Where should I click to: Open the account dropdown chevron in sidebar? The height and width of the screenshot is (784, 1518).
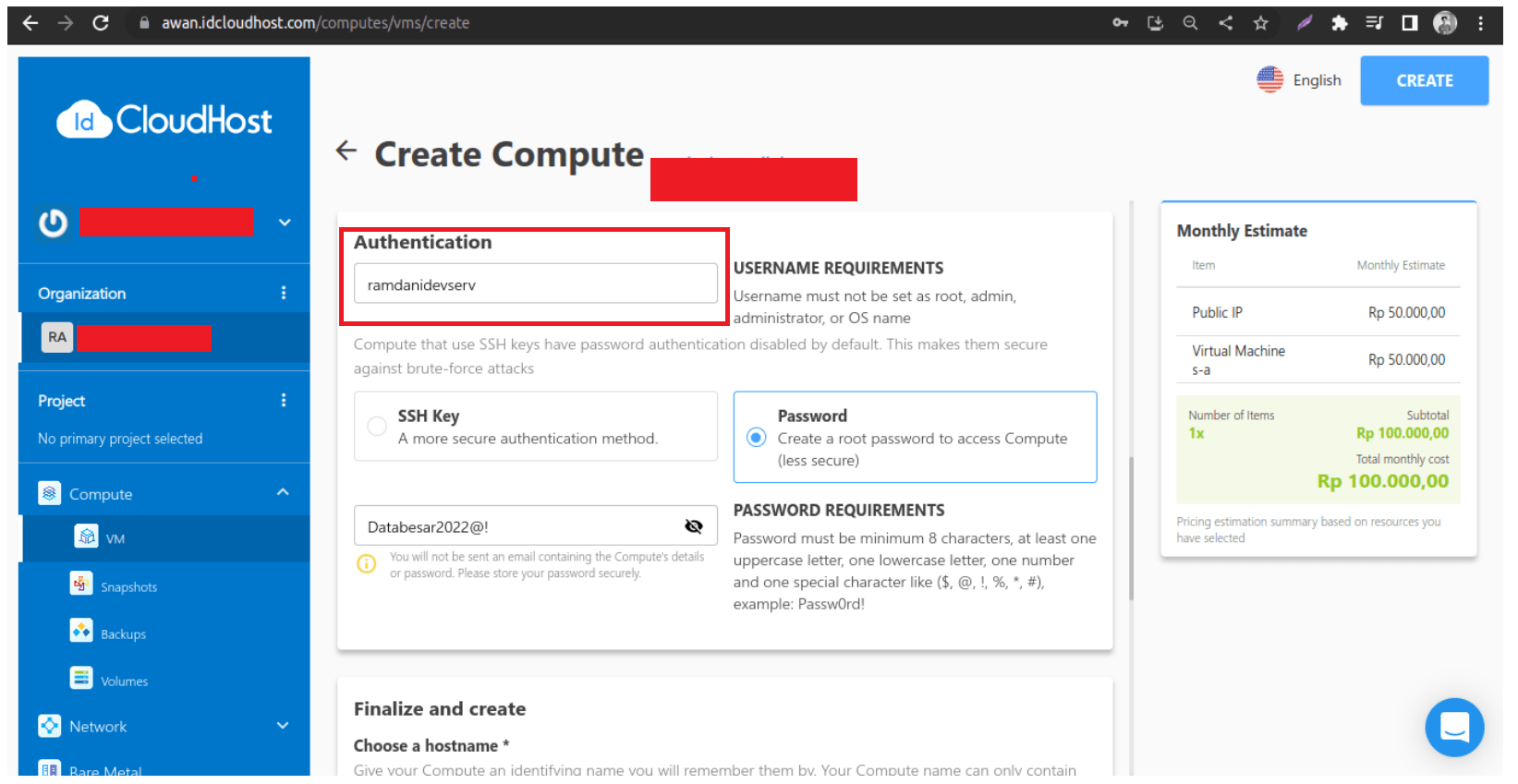pyautogui.click(x=285, y=223)
